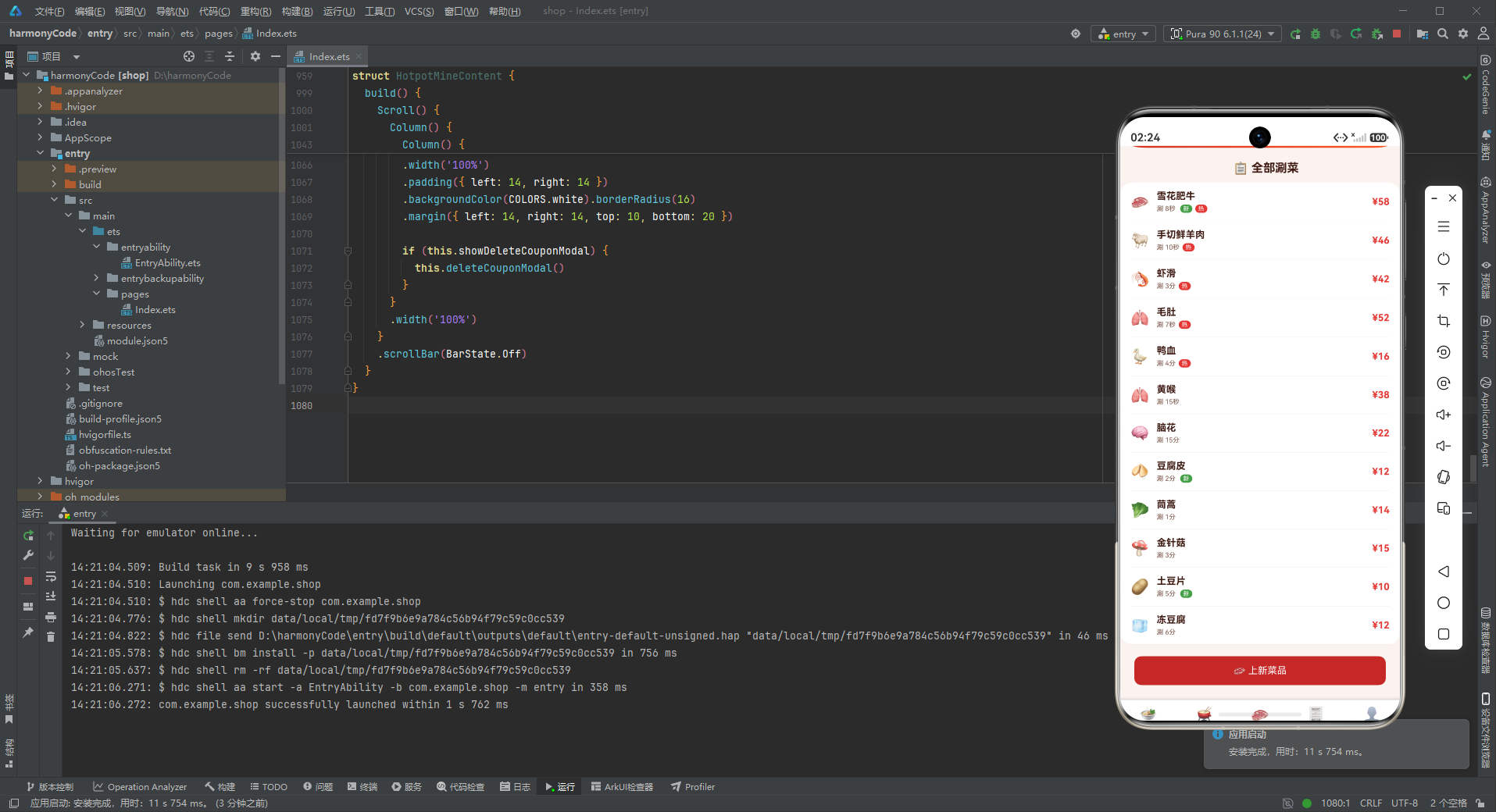Image resolution: width=1496 pixels, height=812 pixels.
Task: Restore layout icon in Run panel
Action: (x=28, y=607)
